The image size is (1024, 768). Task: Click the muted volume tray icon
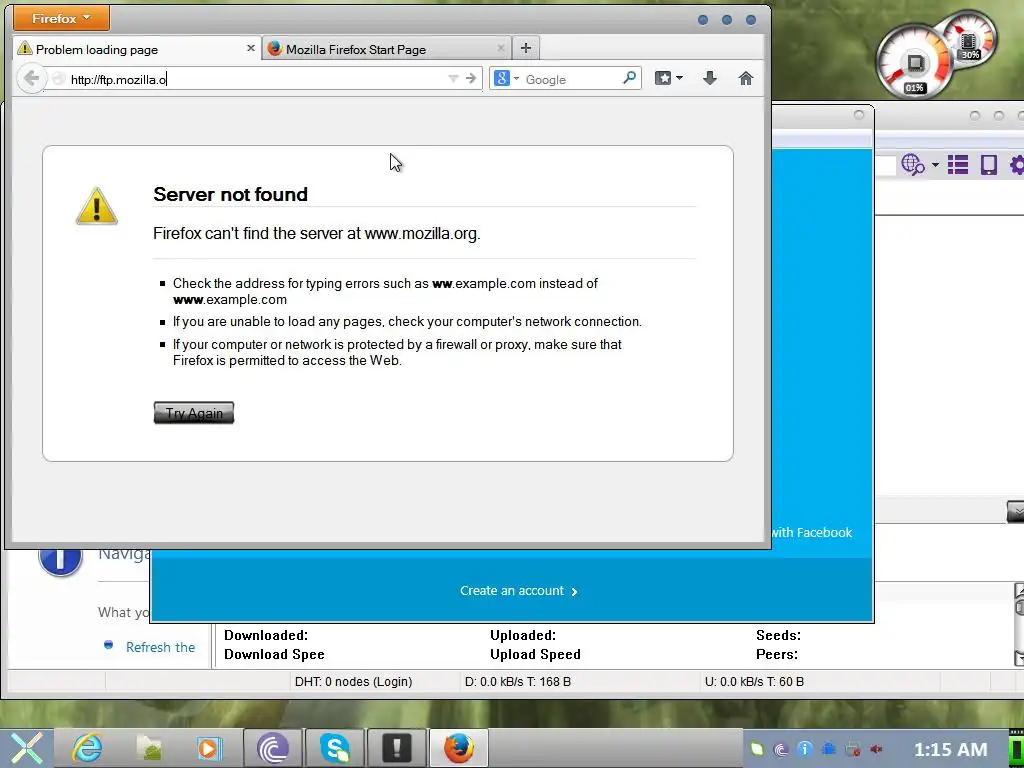tap(876, 749)
